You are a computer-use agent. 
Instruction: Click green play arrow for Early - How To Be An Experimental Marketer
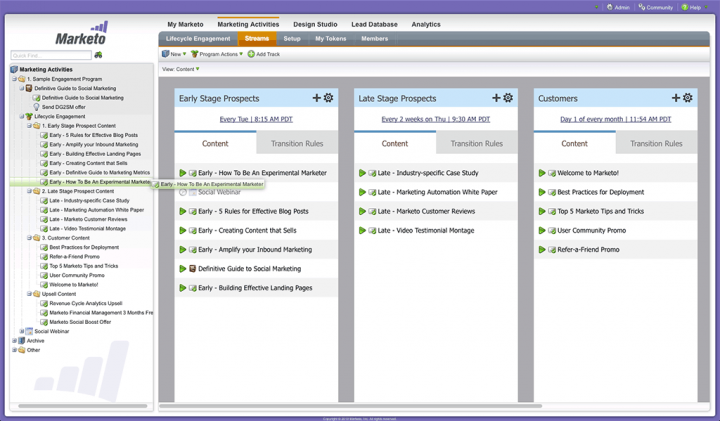[183, 173]
